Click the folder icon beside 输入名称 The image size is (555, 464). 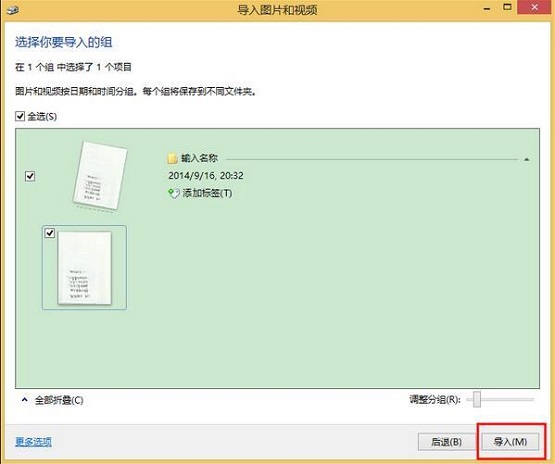tap(172, 159)
